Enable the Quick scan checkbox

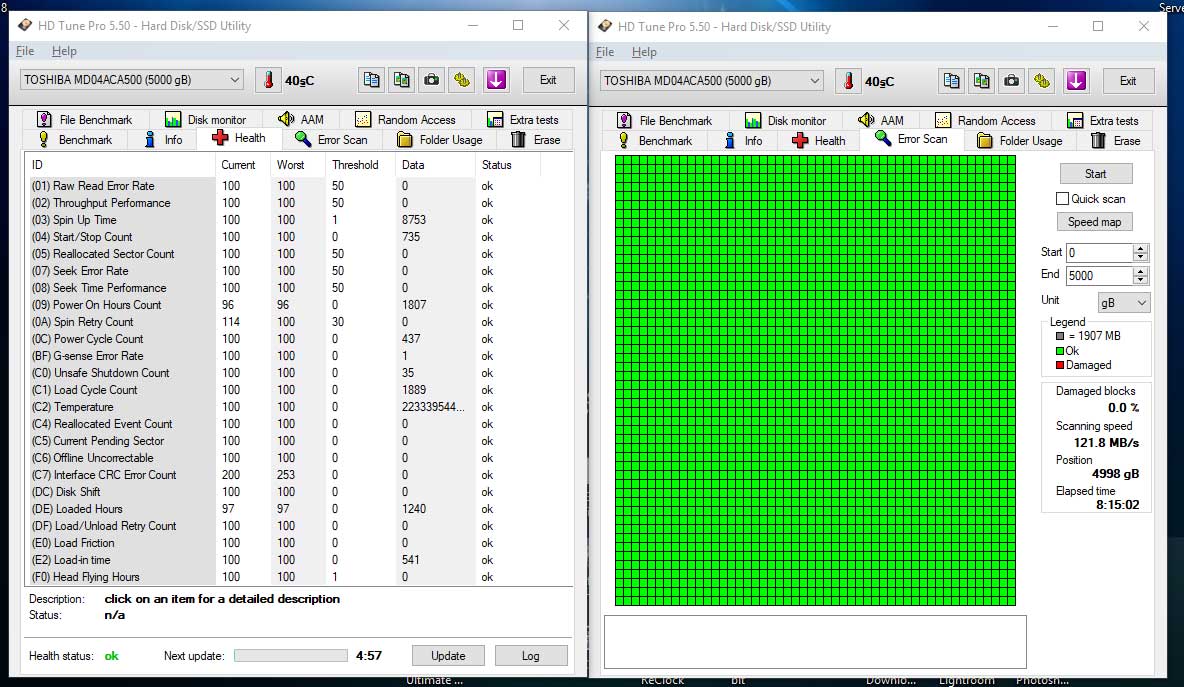pyautogui.click(x=1062, y=199)
